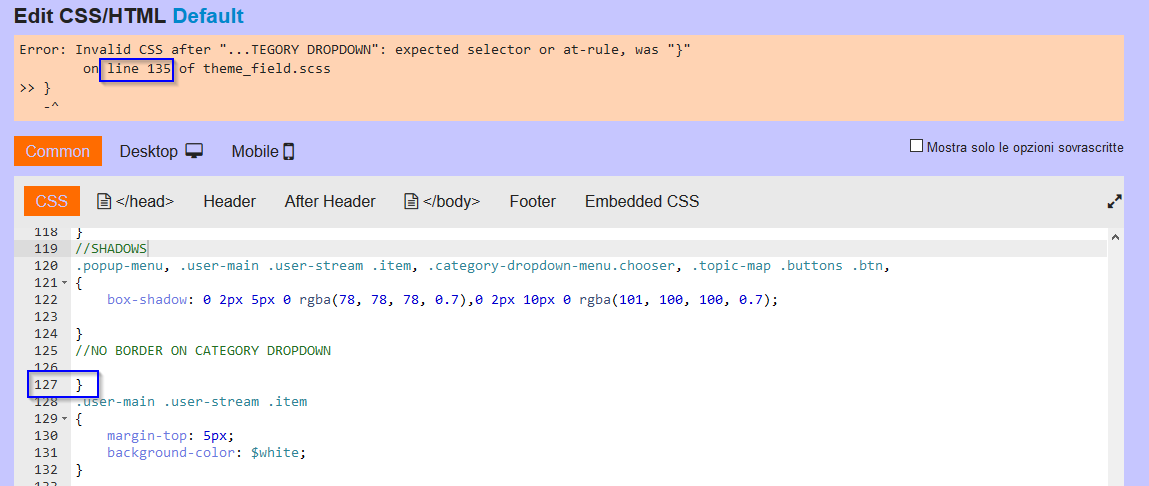The width and height of the screenshot is (1149, 486).
Task: Collapse the code fold at line 121
Action: click(x=65, y=283)
